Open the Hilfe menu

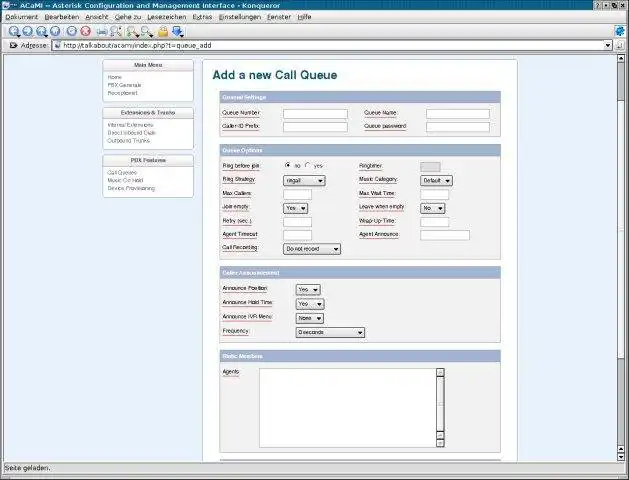pyautogui.click(x=304, y=17)
